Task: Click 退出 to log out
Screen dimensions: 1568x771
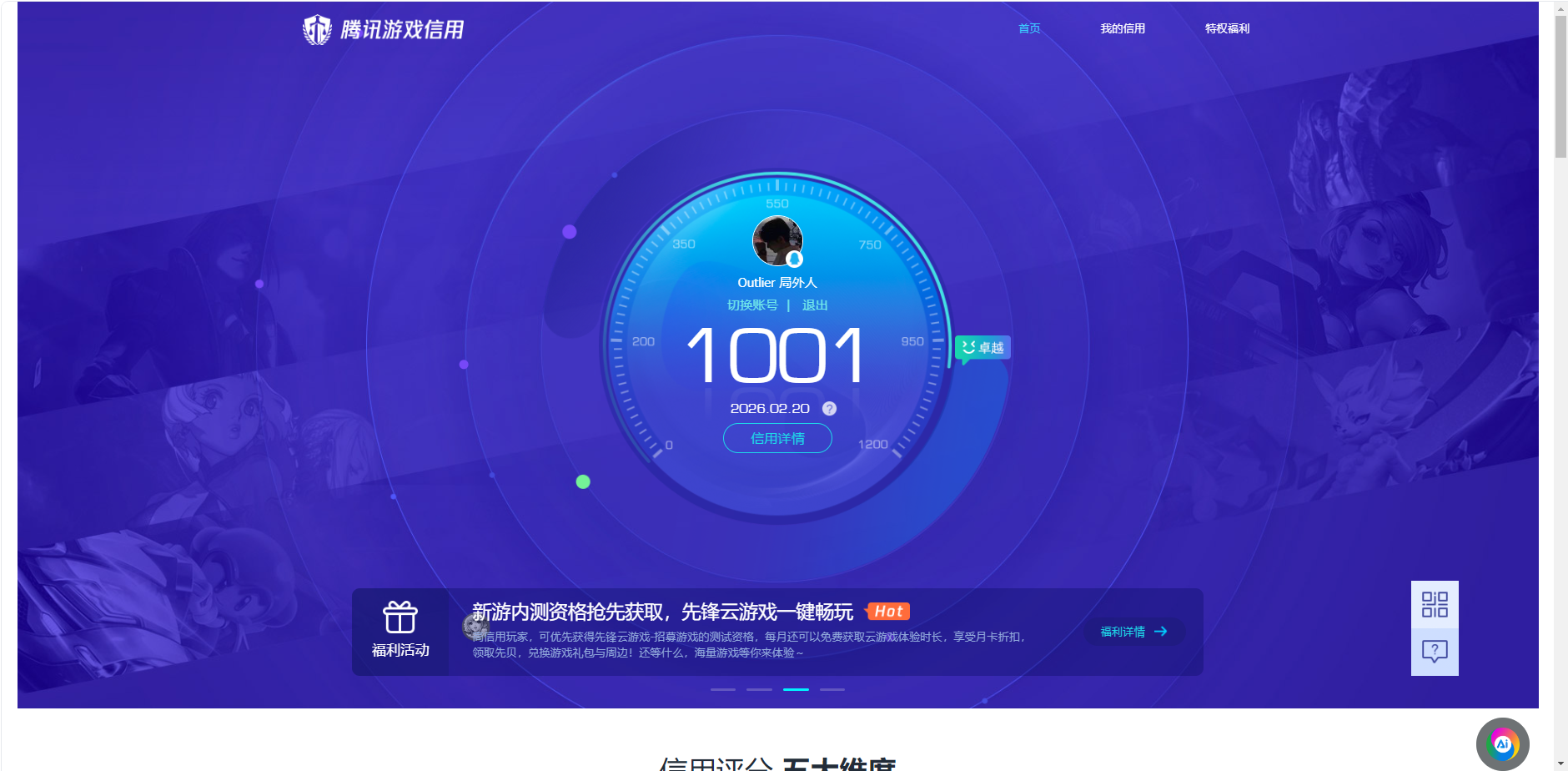Action: pyautogui.click(x=815, y=305)
